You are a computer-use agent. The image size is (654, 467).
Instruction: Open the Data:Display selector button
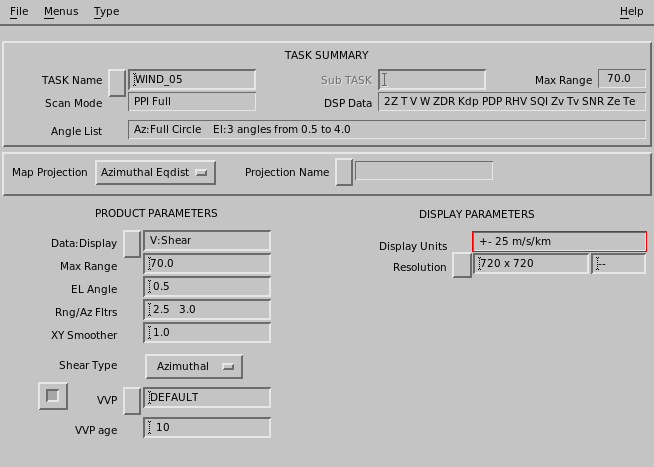[x=132, y=244]
